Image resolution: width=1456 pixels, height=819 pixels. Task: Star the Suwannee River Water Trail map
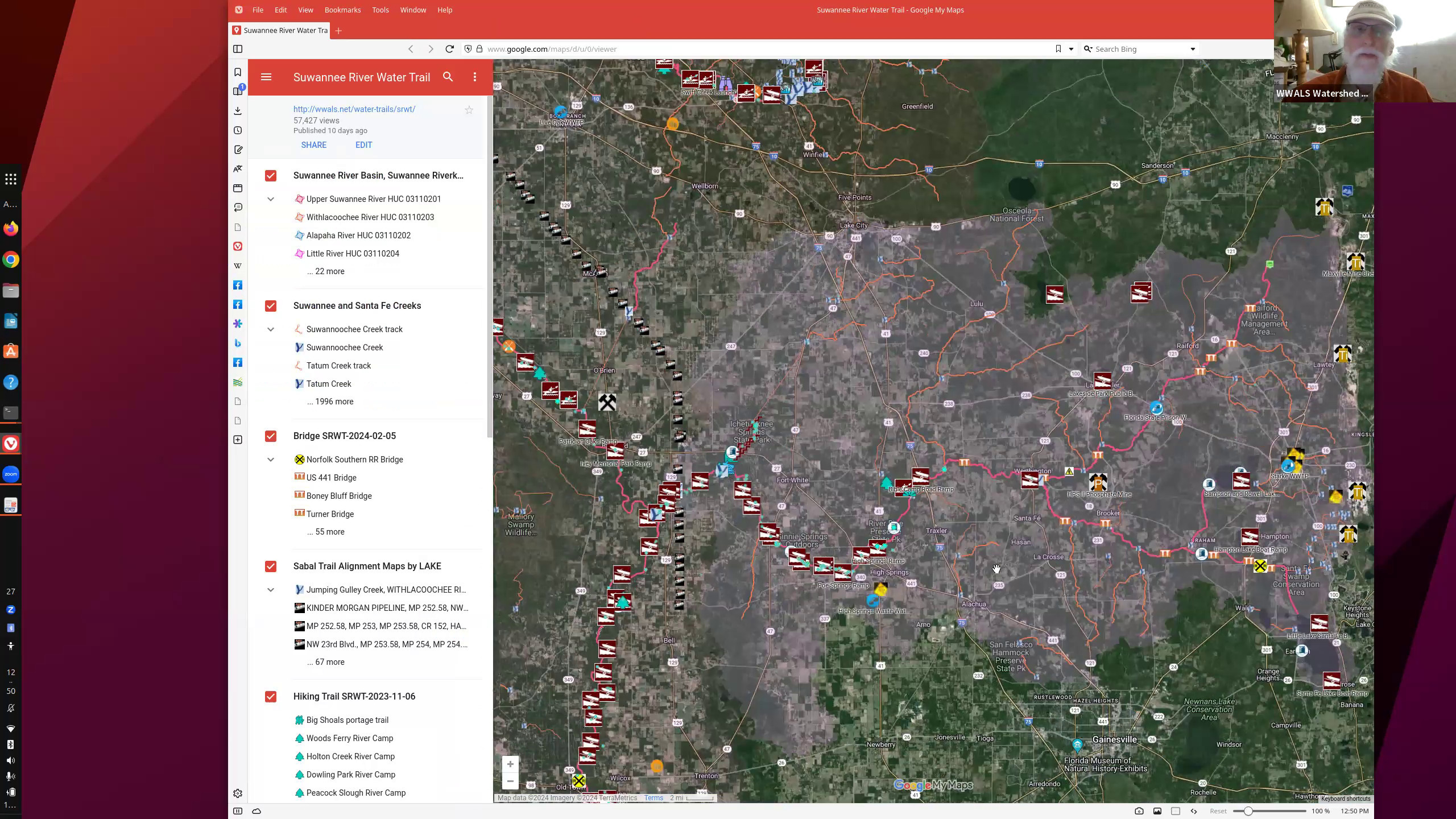(x=469, y=110)
